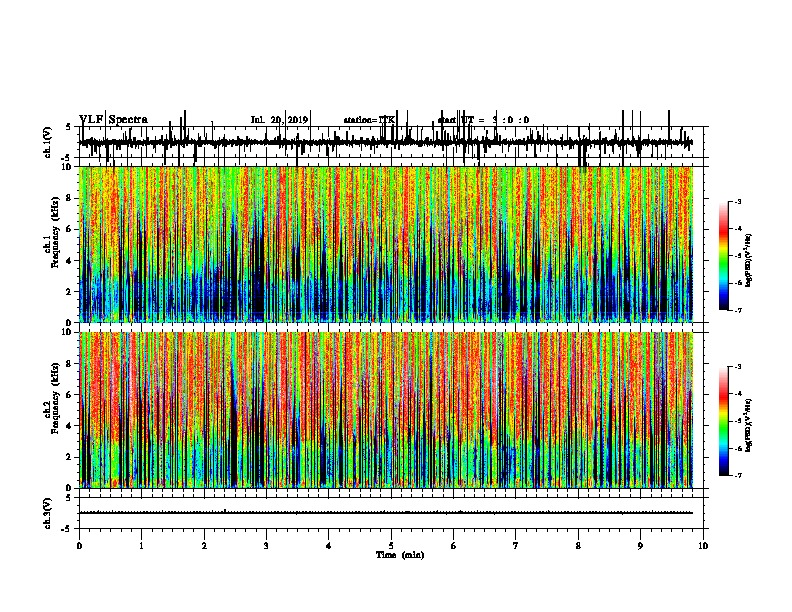Click the "-7" value on ch.2 color bar
The width and height of the screenshot is (792, 612).
tap(738, 476)
